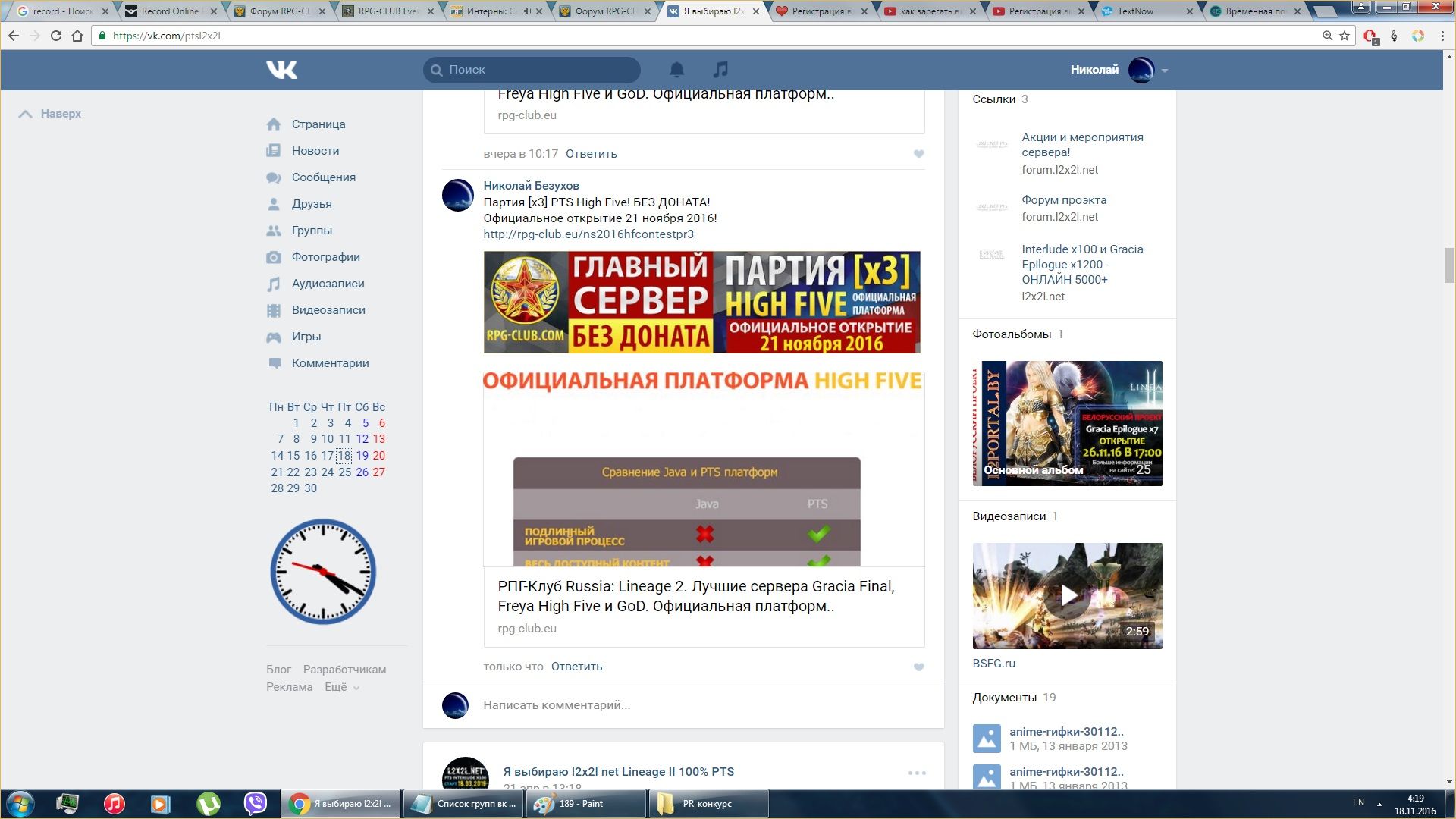Screen dimensions: 1456x819
Task: Click Блог footer link
Action: 278,670
